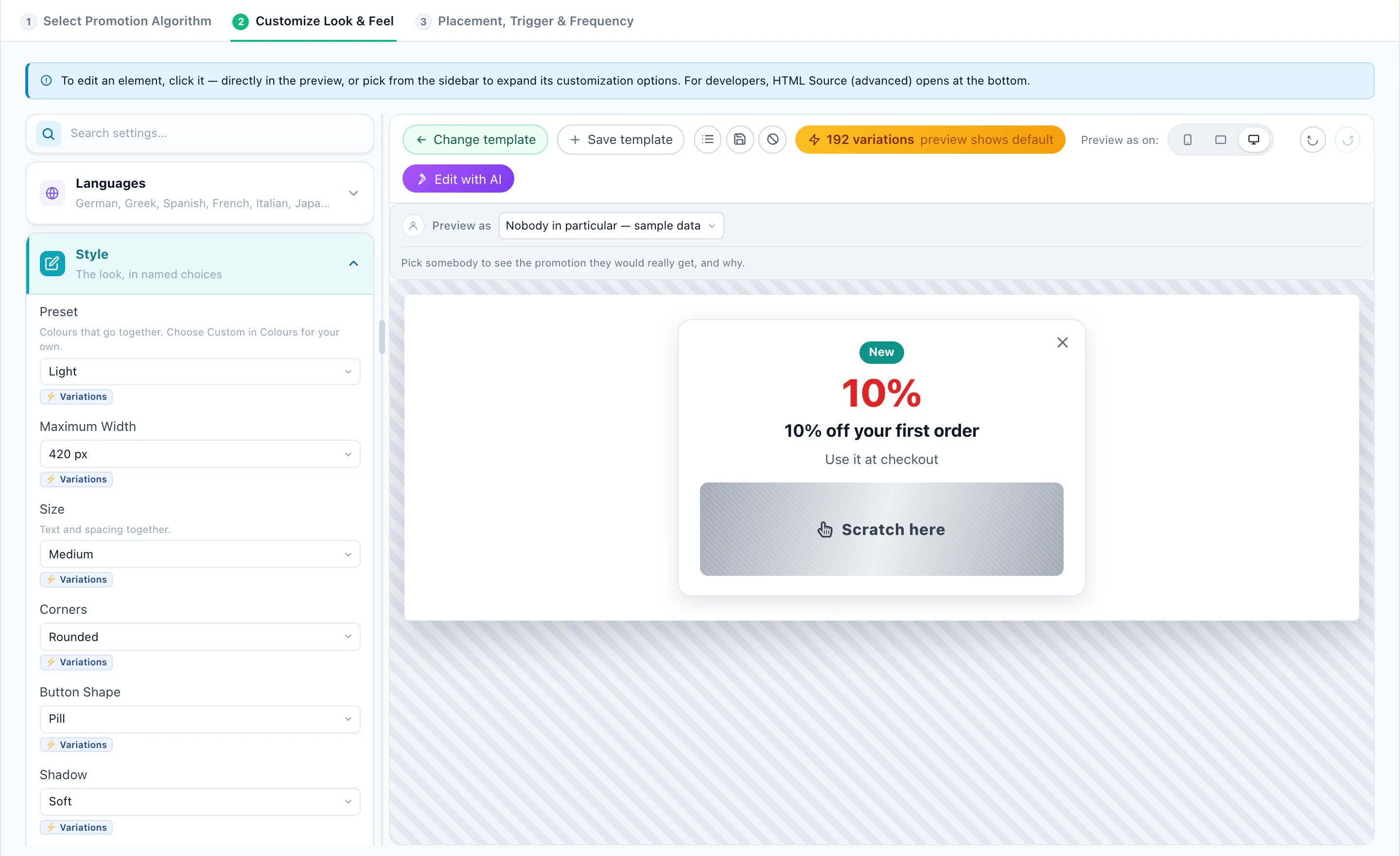1400x856 pixels.
Task: Go to Placement, Trigger & Frequency step
Action: pos(525,21)
